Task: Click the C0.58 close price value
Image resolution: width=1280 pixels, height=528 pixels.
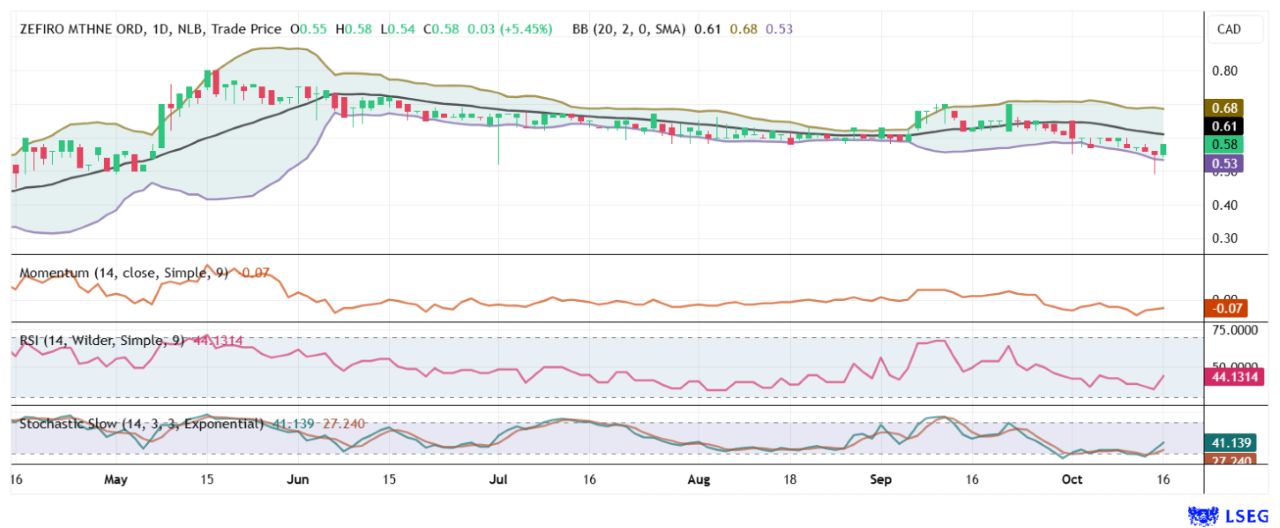Action: pos(440,30)
